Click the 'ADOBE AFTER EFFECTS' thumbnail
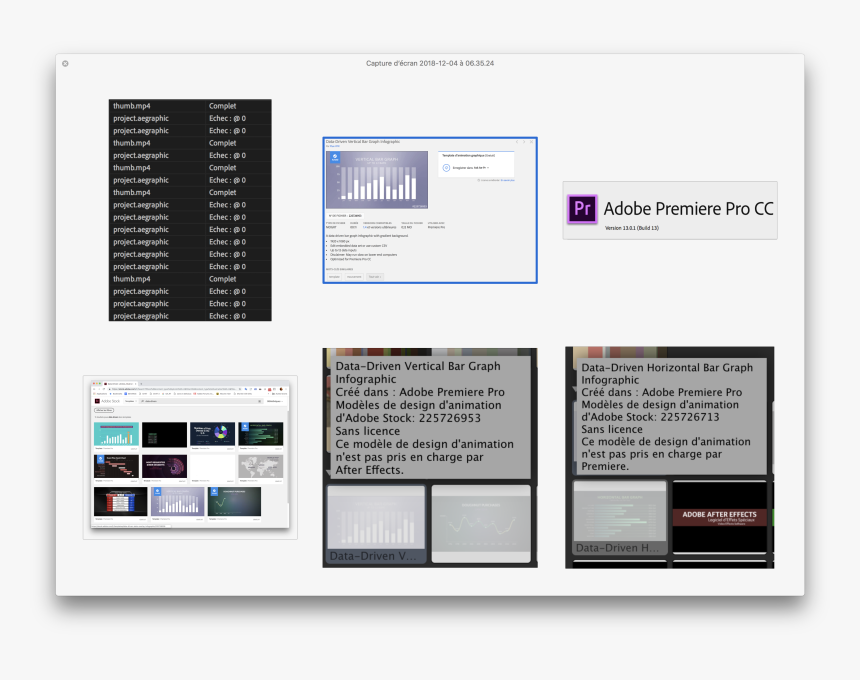This screenshot has height=680, width=860. (719, 516)
